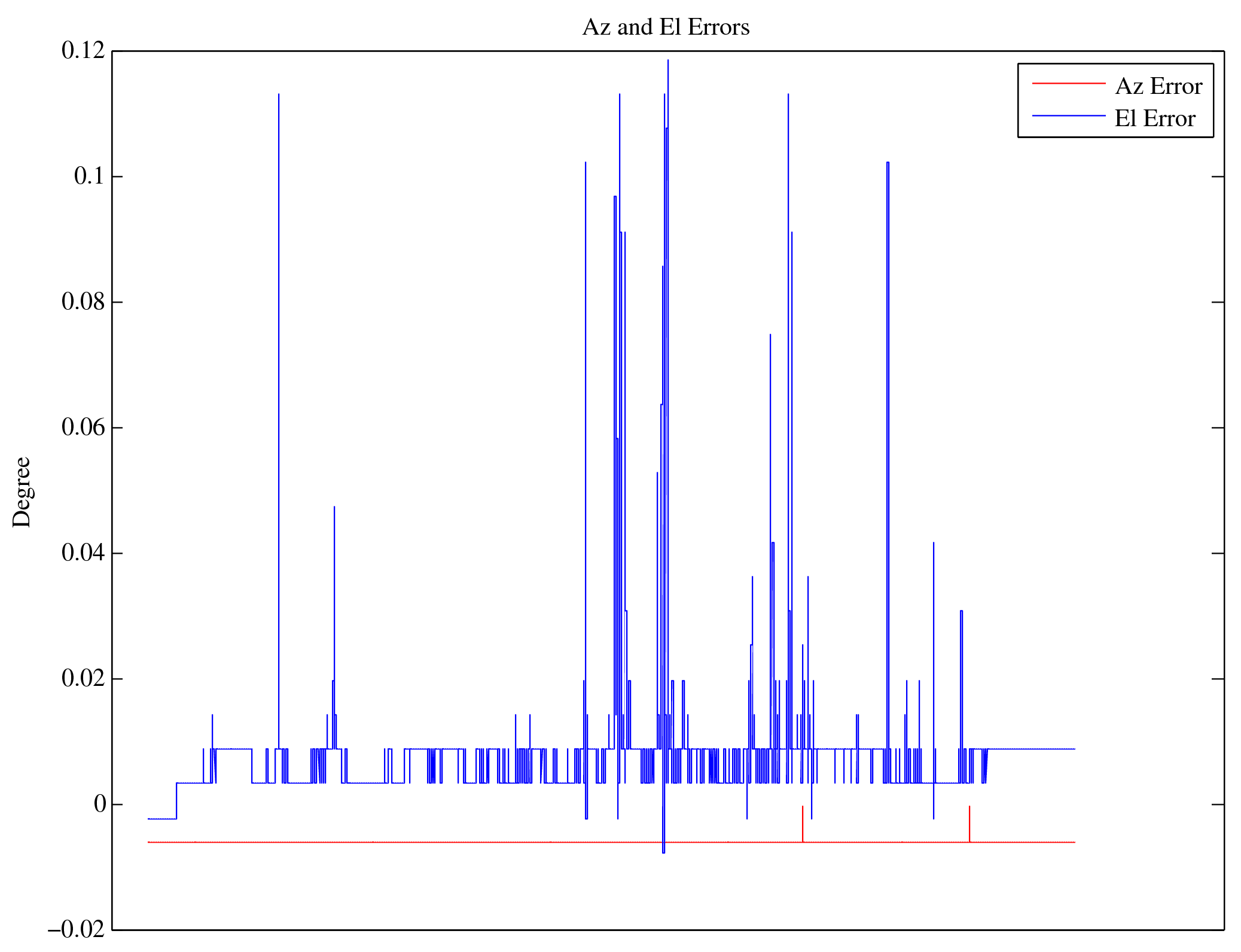This screenshot has height=952, width=1241.
Task: Click the 'Degree' y-axis label
Action: point(22,492)
